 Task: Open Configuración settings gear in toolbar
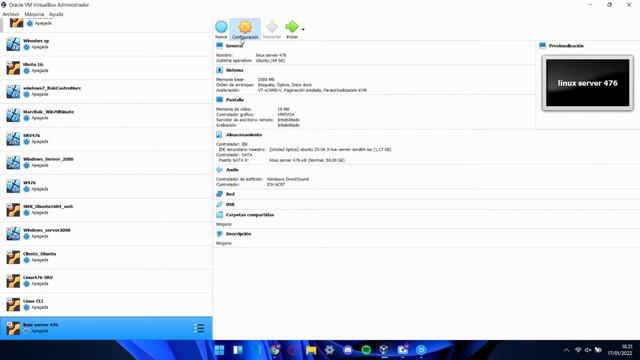click(x=245, y=29)
